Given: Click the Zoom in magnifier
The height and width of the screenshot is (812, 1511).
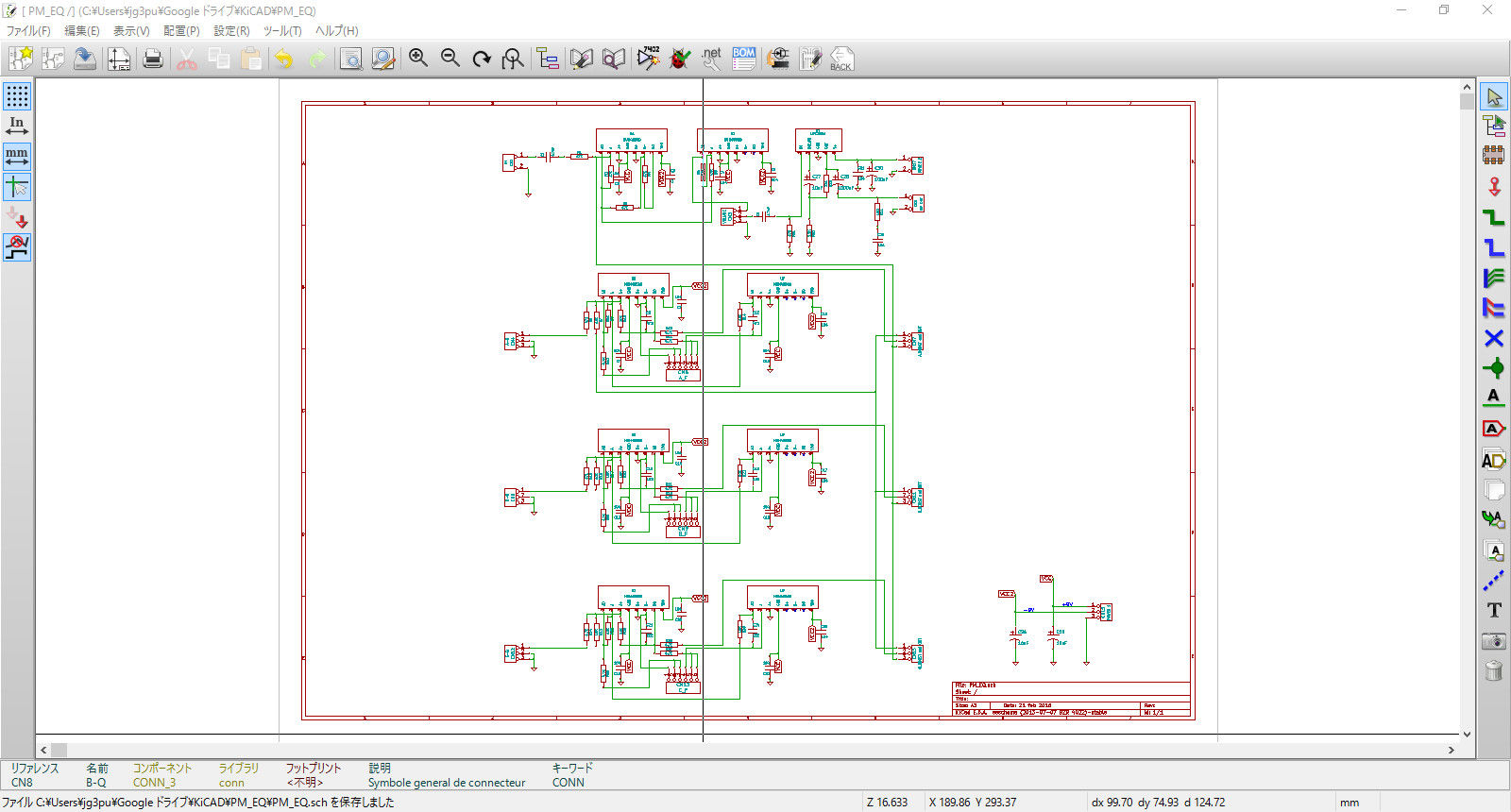Looking at the screenshot, I should pyautogui.click(x=418, y=59).
